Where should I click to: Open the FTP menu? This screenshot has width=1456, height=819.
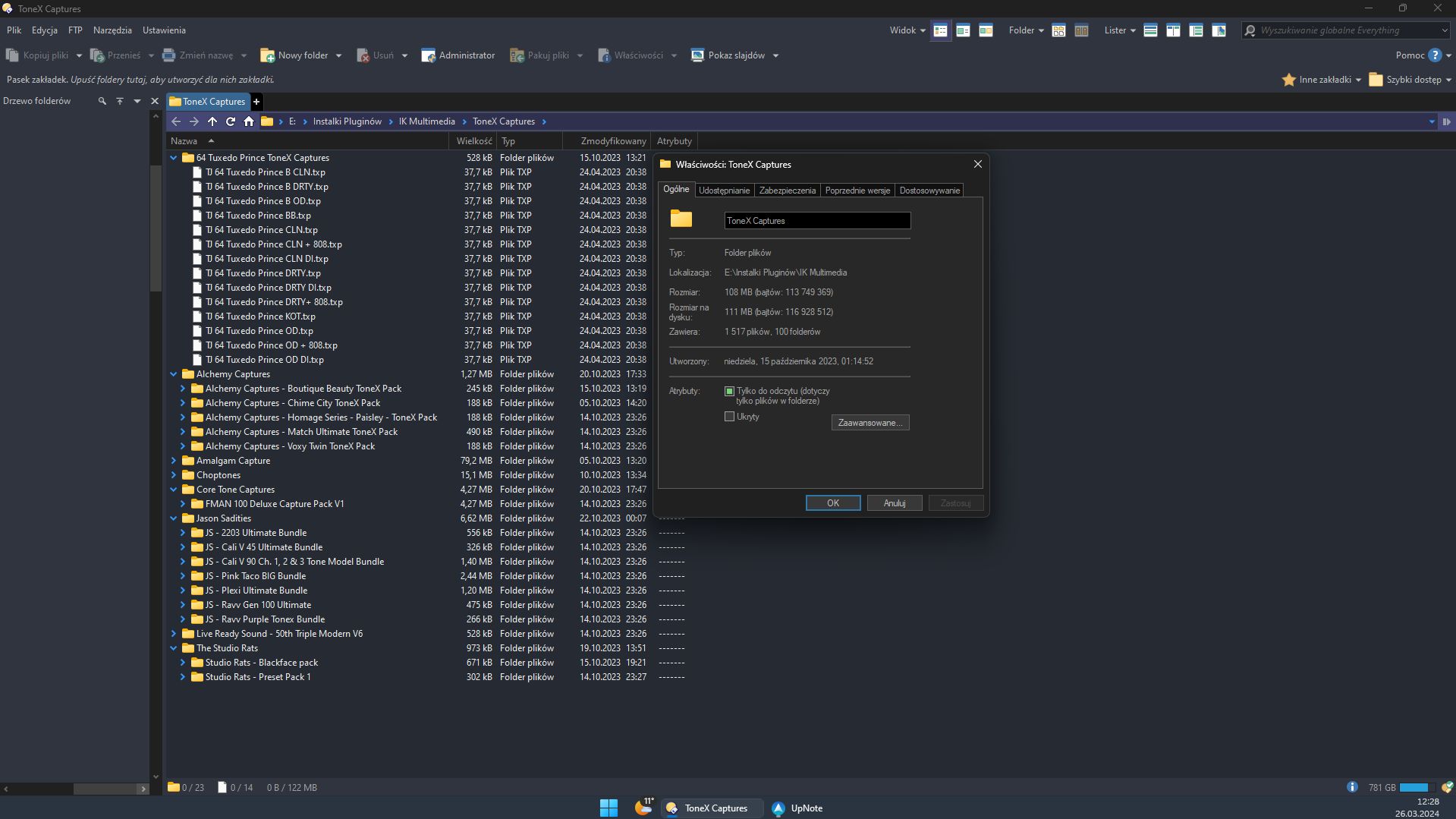[75, 30]
